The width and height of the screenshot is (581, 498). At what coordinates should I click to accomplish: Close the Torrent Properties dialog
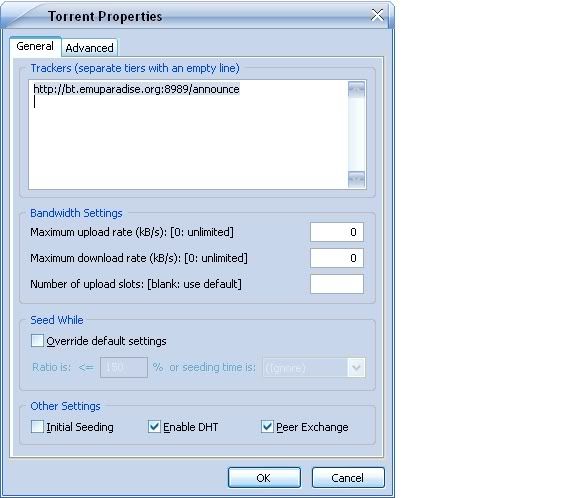377,15
